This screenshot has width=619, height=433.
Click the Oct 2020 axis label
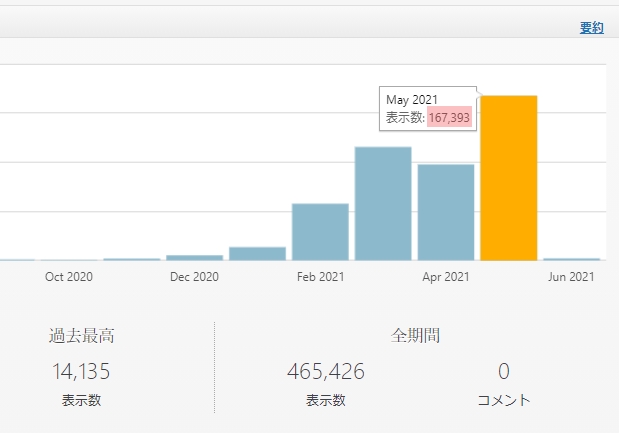click(69, 277)
